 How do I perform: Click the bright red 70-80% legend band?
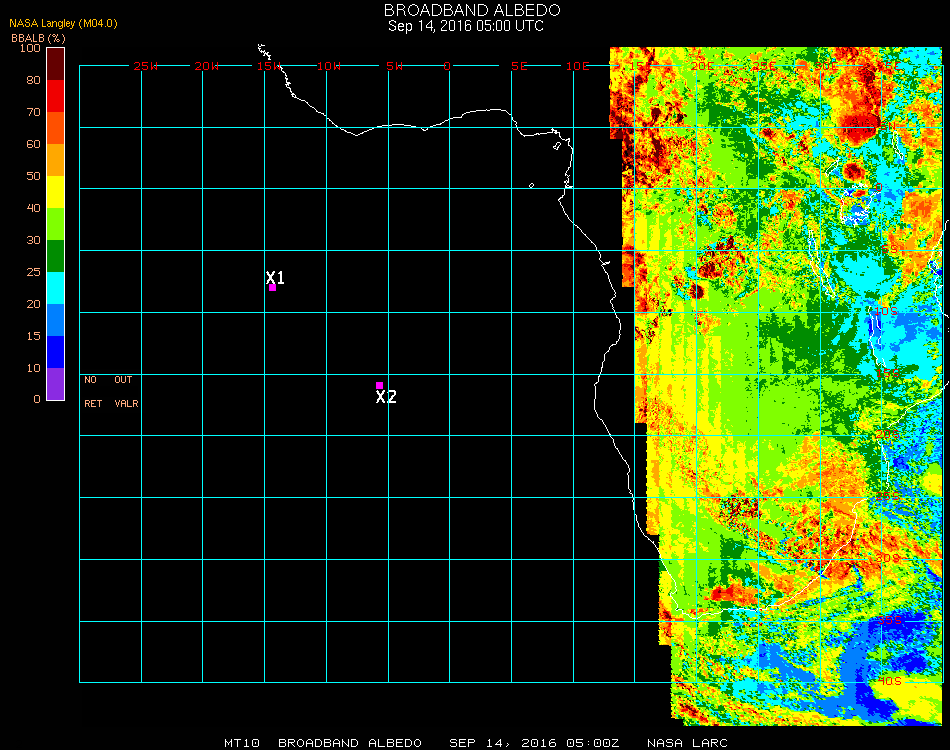(56, 96)
